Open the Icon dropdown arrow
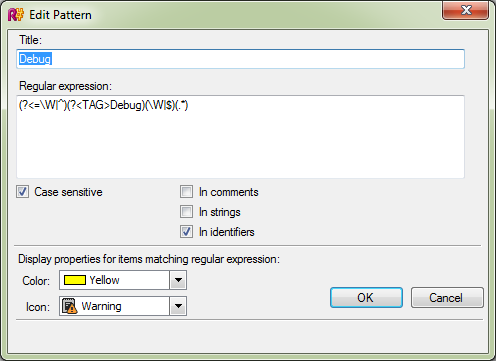 coord(178,306)
